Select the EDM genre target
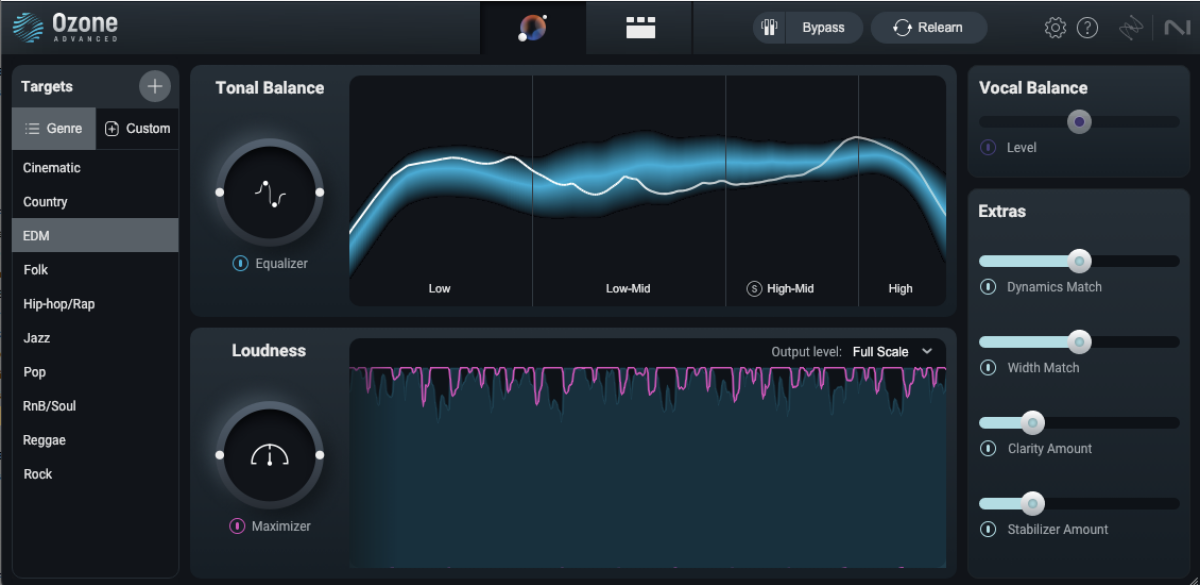This screenshot has height=585, width=1200. 95,236
